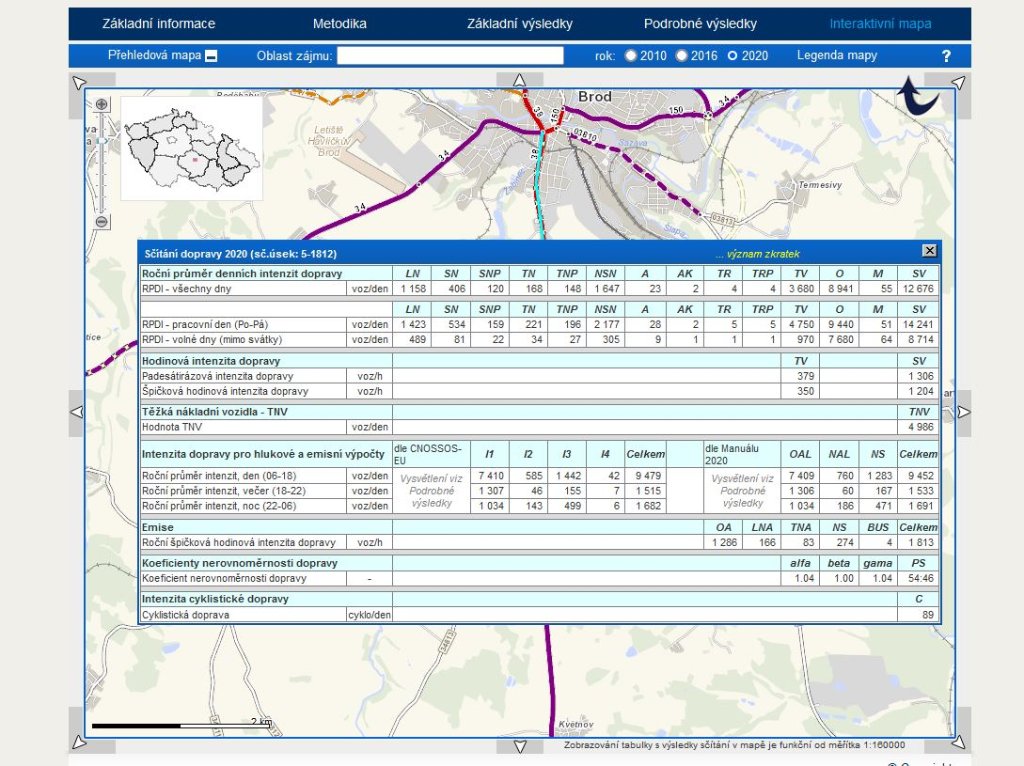Screen dimensions: 1024x766
Task: Pan map to the northeast corner arrow
Action: tap(958, 82)
